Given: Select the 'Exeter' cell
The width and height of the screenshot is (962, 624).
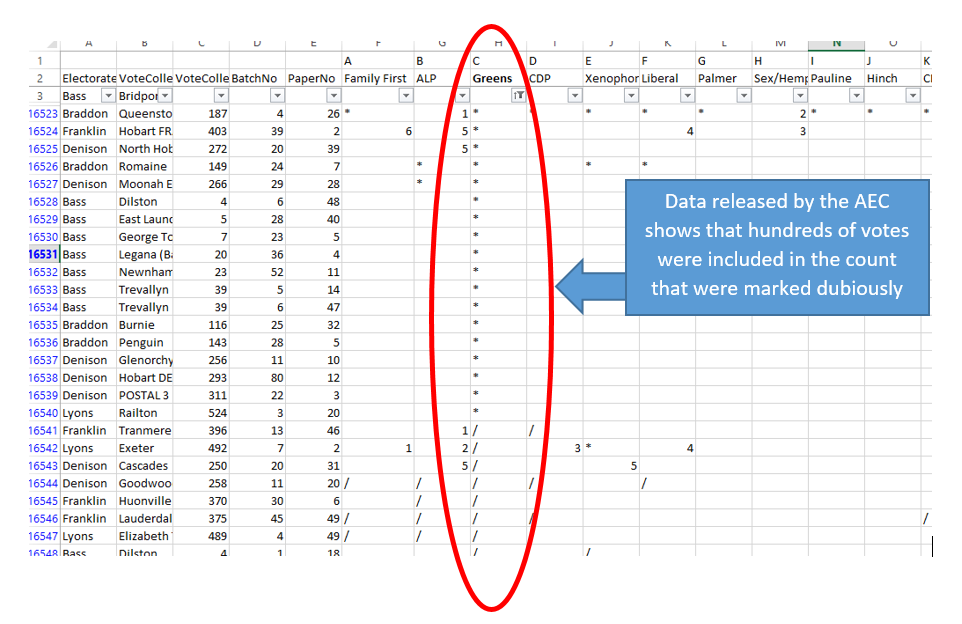Looking at the screenshot, I should (145, 449).
